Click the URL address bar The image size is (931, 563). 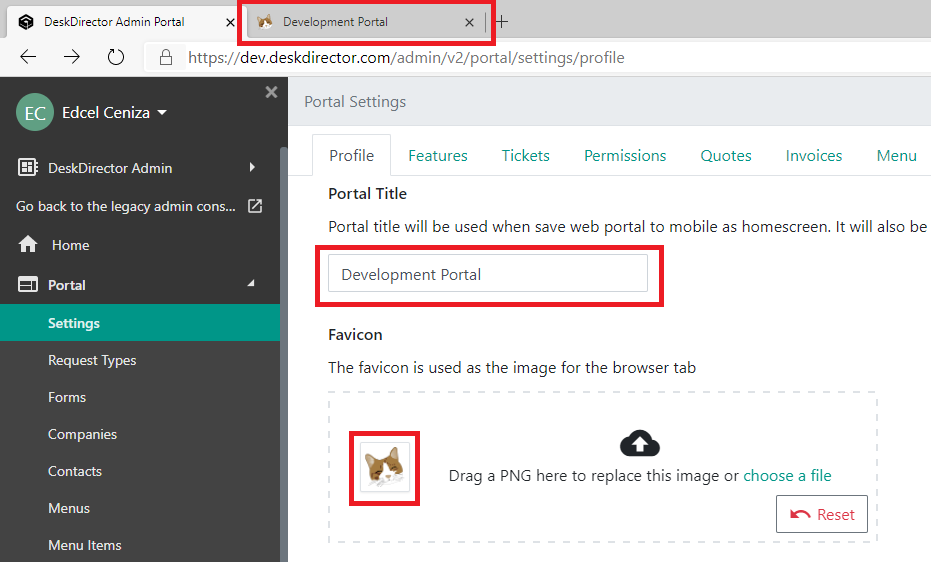pyautogui.click(x=406, y=58)
